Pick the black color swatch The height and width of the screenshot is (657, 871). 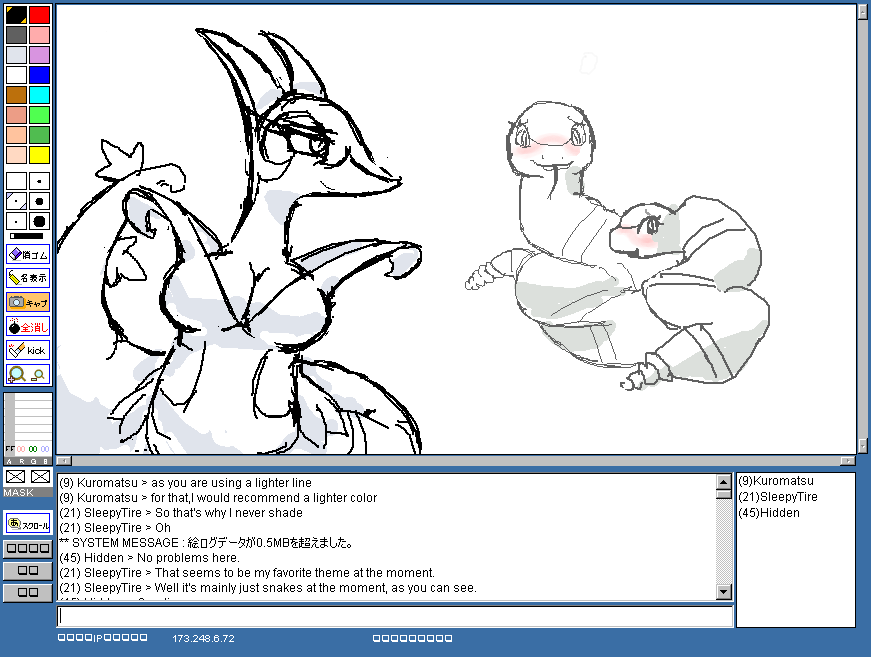(16, 15)
